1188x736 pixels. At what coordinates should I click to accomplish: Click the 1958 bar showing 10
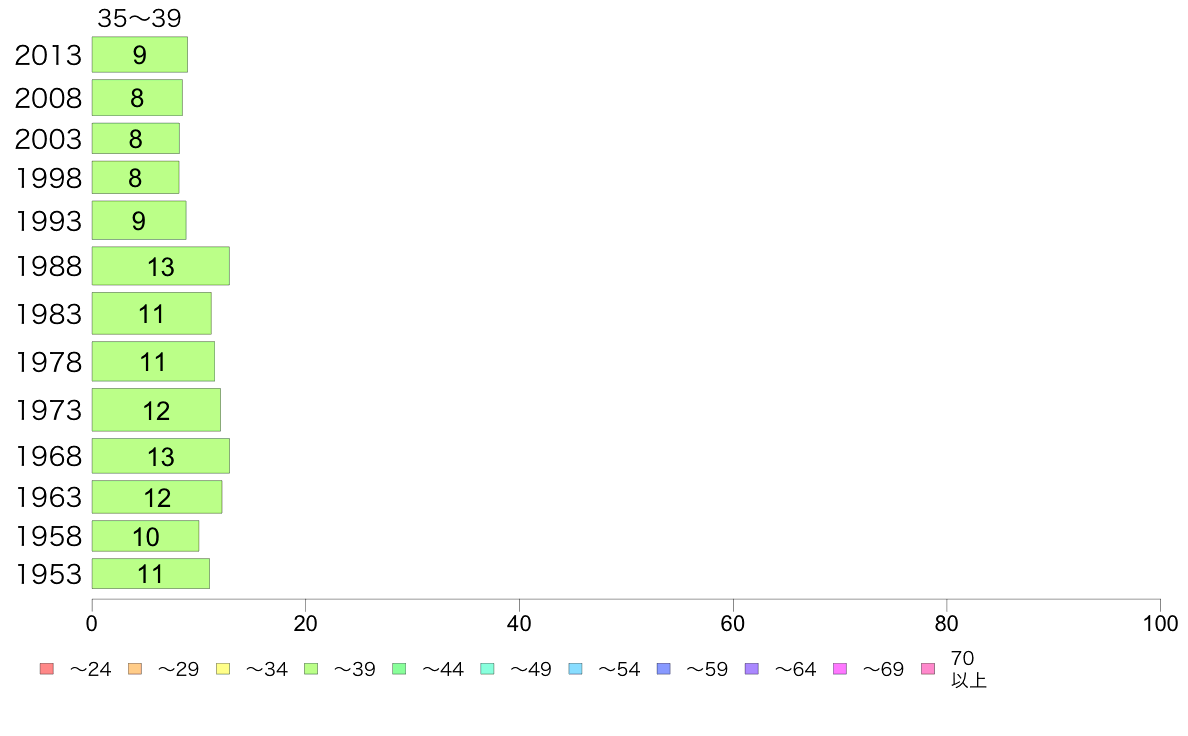[145, 536]
